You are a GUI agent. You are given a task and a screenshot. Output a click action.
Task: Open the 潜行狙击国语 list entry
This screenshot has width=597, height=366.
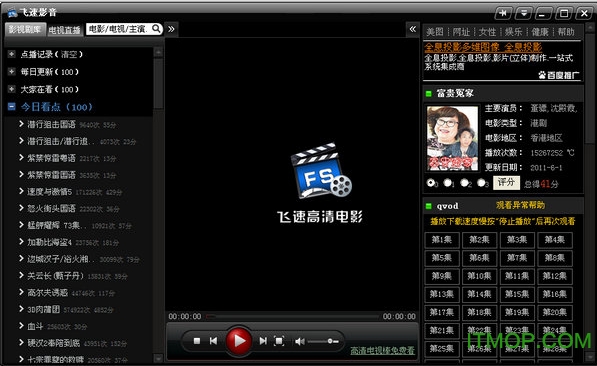click(x=51, y=124)
